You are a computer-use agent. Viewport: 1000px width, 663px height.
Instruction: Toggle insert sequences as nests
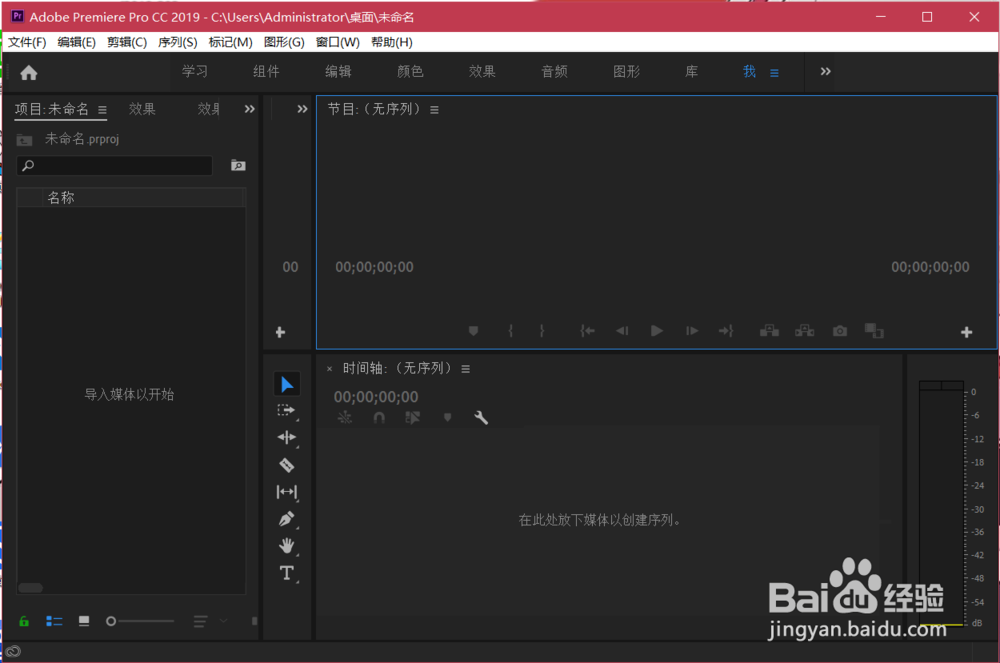(x=344, y=418)
